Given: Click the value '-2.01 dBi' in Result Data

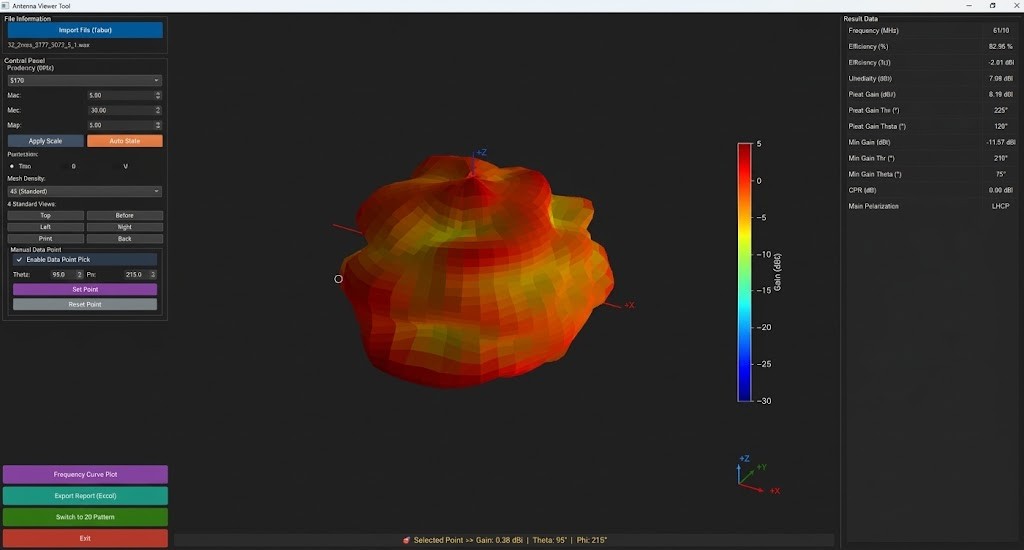Looking at the screenshot, I should point(1000,63).
